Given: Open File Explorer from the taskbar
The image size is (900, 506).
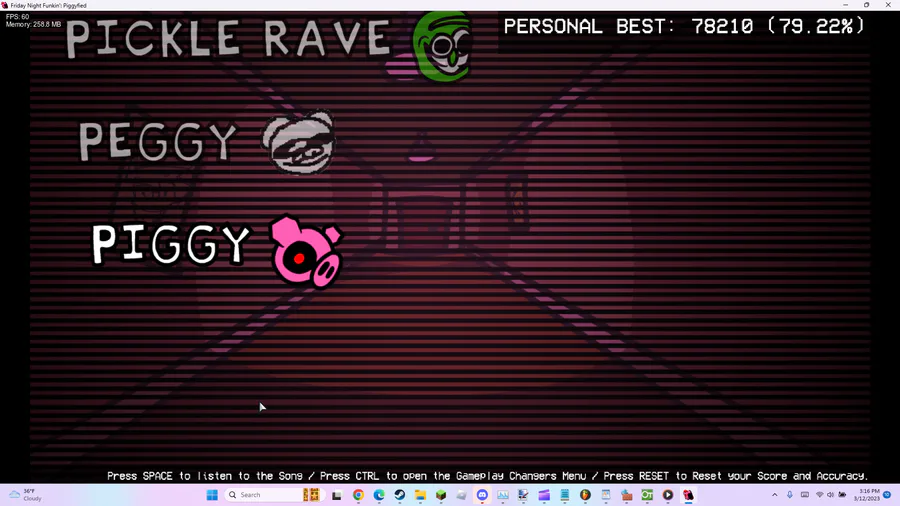Looking at the screenshot, I should coord(420,495).
